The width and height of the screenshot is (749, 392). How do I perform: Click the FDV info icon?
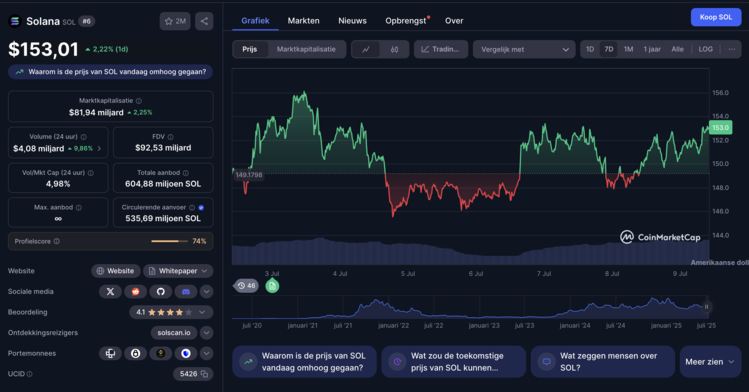click(x=171, y=137)
